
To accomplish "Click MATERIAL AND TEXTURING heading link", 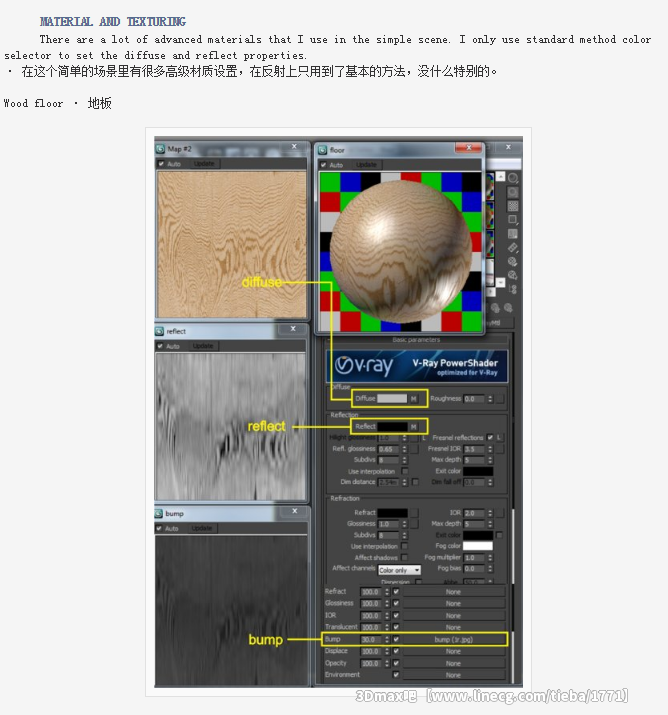I will pyautogui.click(x=113, y=22).
